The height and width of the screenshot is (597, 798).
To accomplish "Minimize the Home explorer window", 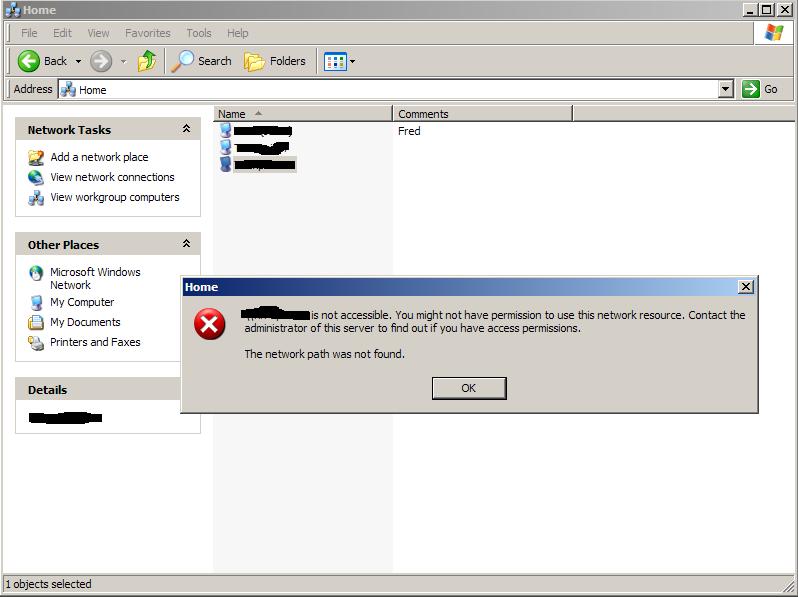I will click(x=750, y=10).
